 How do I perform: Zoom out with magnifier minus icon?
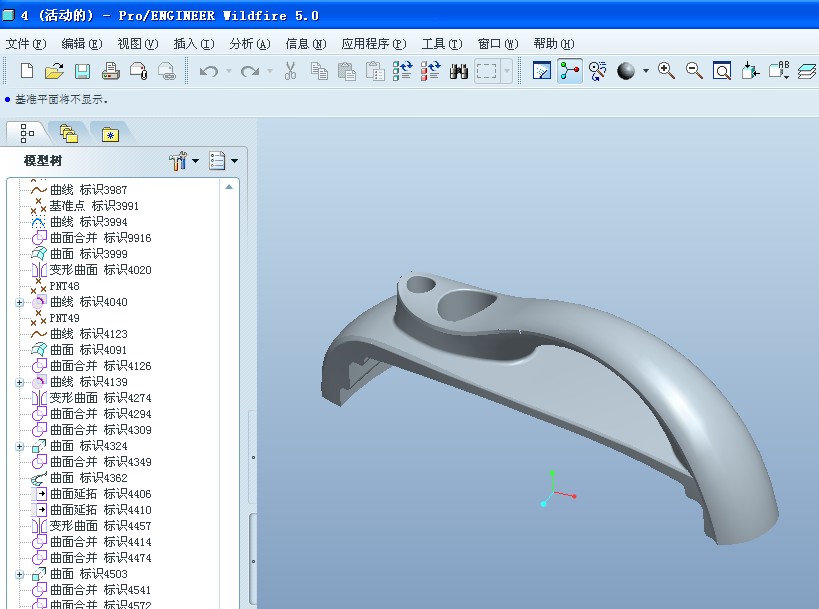694,71
